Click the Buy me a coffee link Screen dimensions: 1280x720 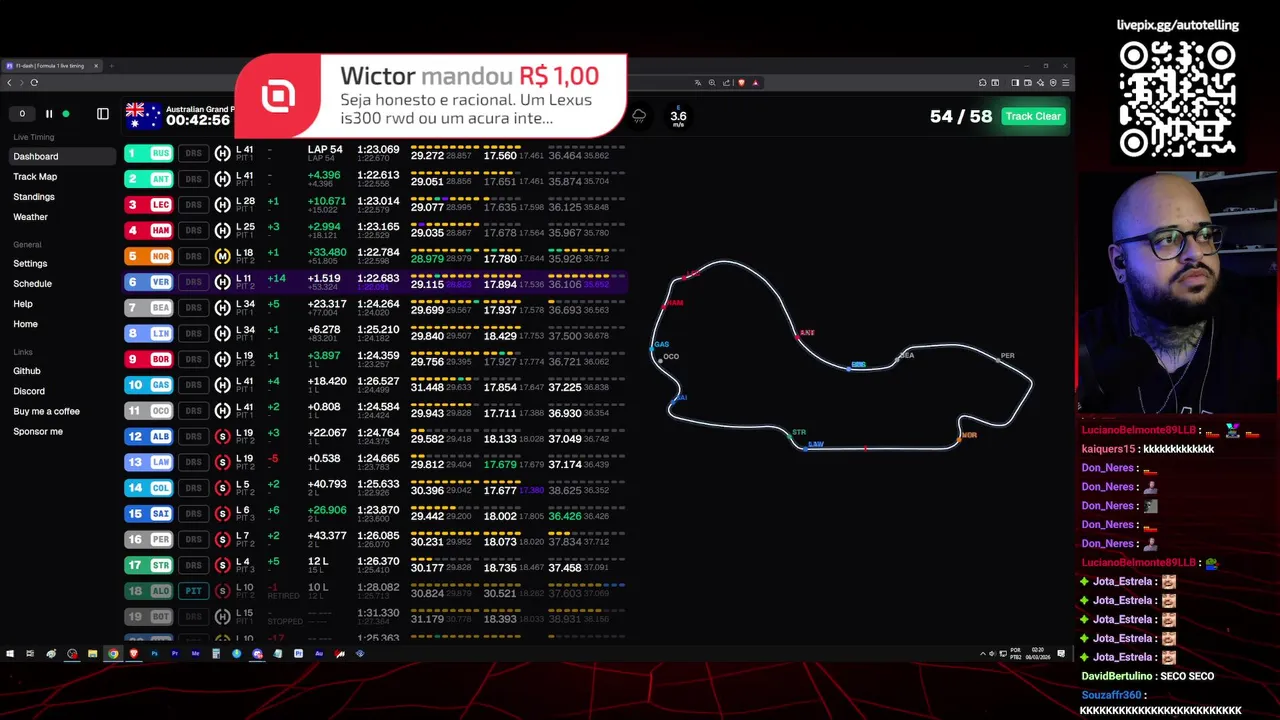[x=46, y=411]
